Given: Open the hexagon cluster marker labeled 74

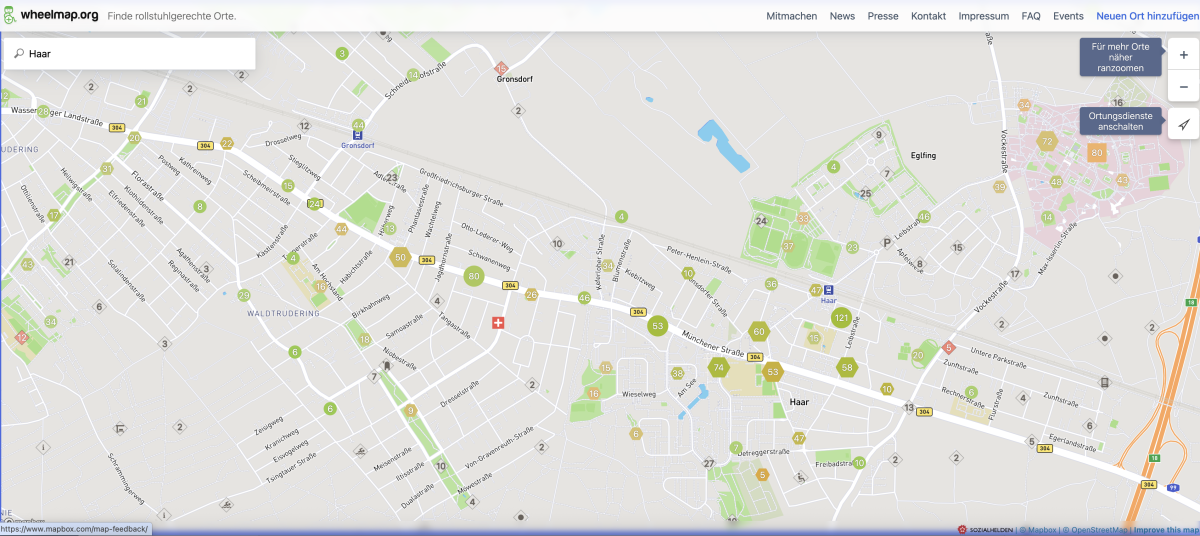Looking at the screenshot, I should (718, 368).
